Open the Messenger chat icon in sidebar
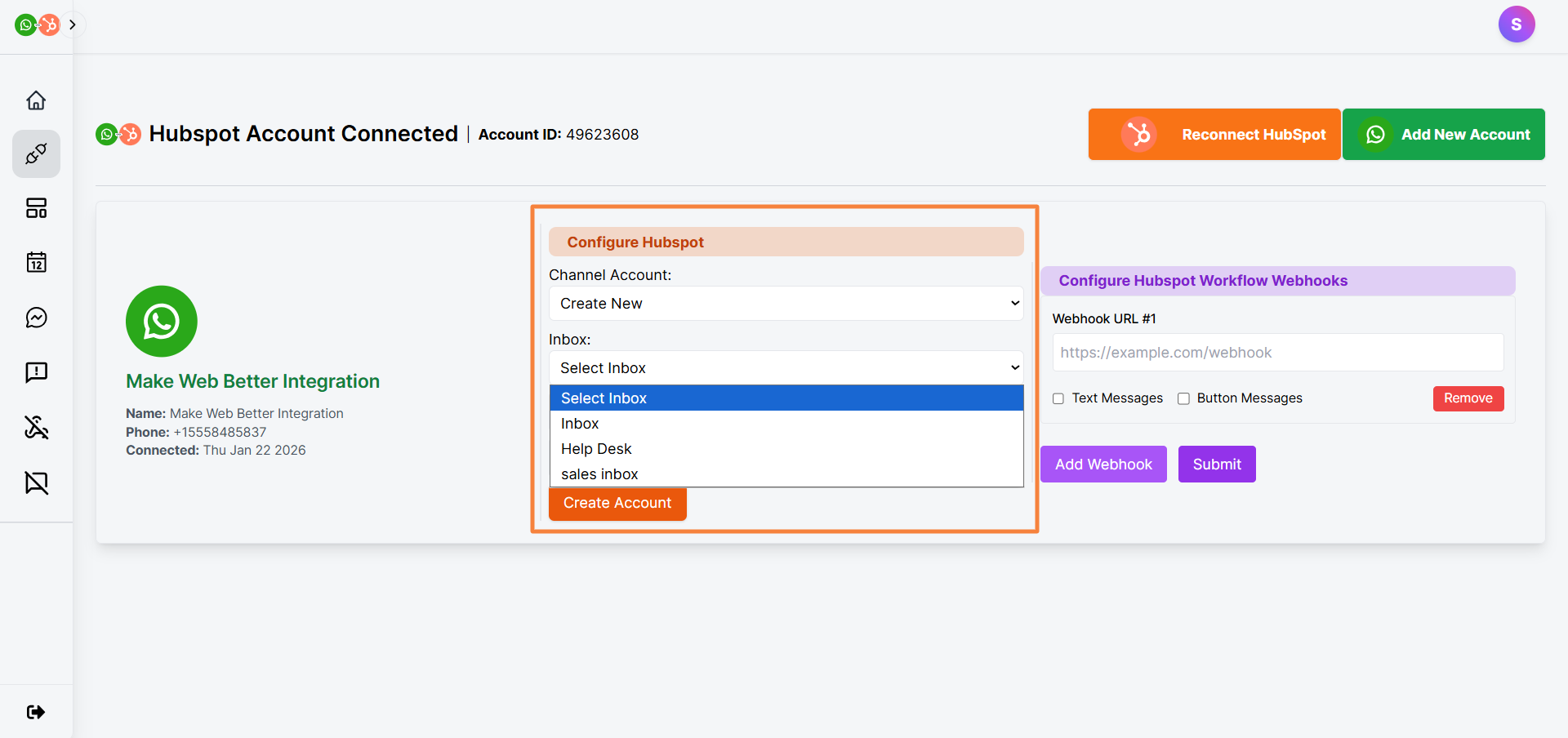The width and height of the screenshot is (1568, 738). coord(36,318)
